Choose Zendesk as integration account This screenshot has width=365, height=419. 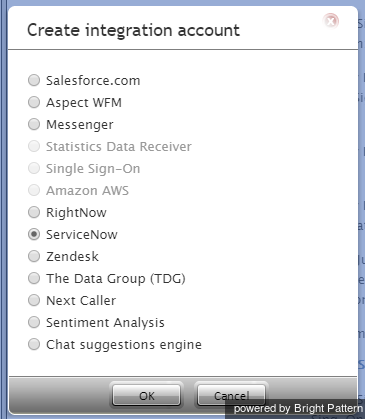pos(34,256)
